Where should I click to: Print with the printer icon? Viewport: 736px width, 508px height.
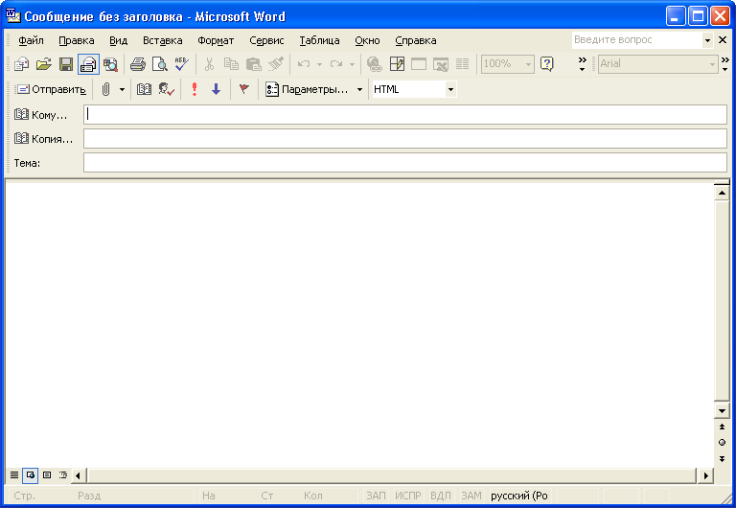138,64
